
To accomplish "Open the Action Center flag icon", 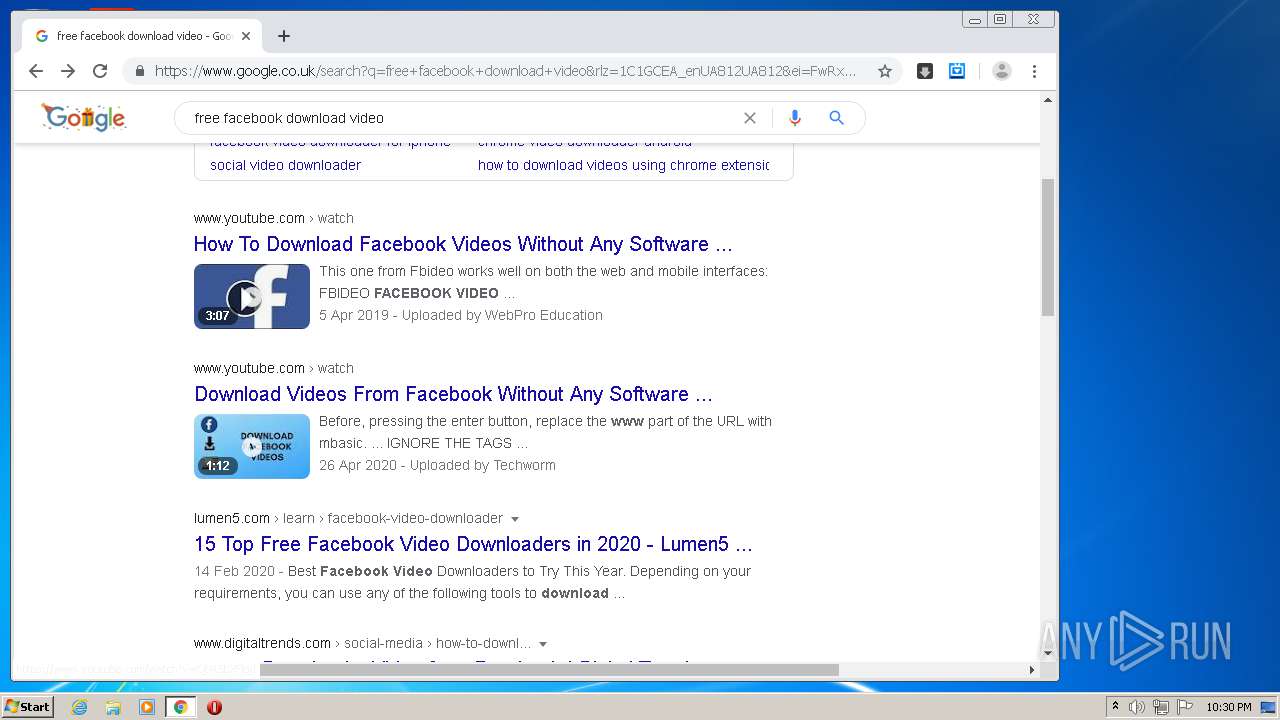I will pyautogui.click(x=1185, y=707).
